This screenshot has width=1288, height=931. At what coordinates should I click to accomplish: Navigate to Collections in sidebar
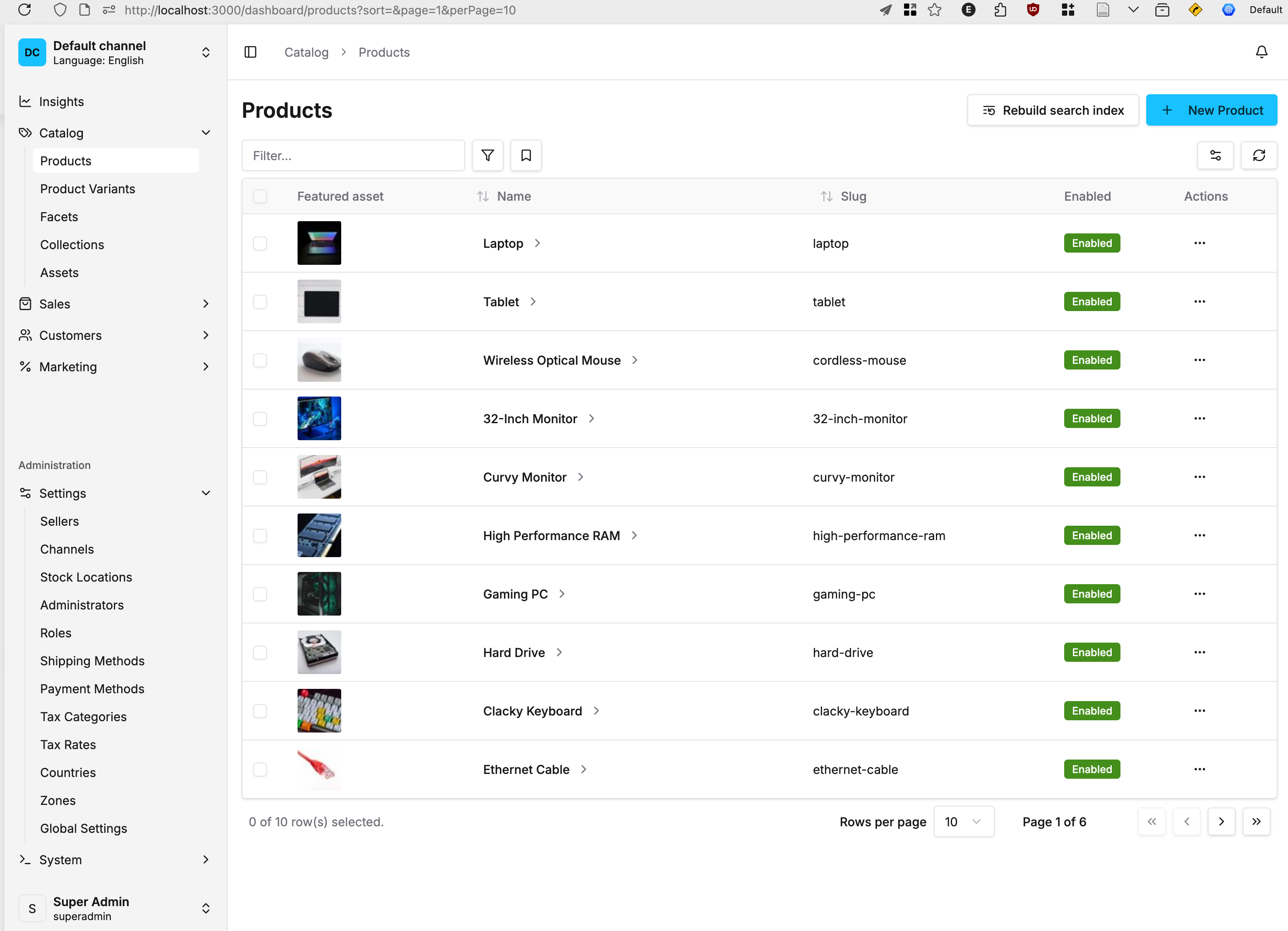[x=72, y=245]
